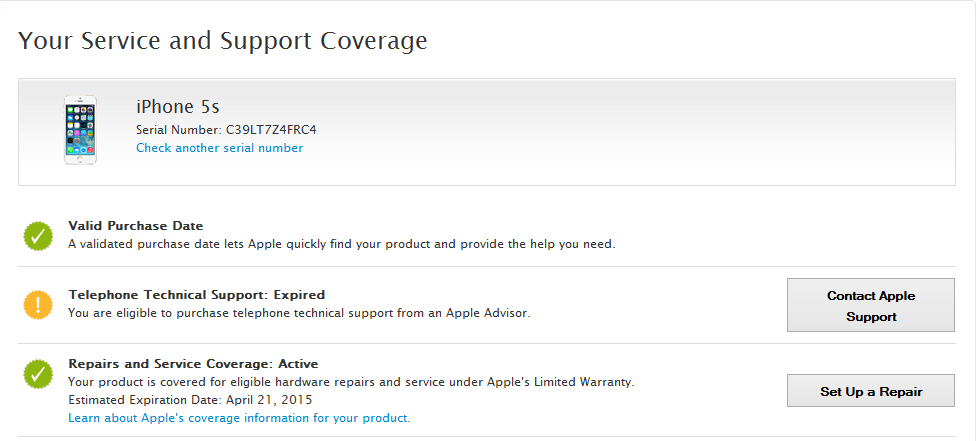Click Telephone Technical Support: Expired heading
This screenshot has height=441, width=976.
point(197,295)
